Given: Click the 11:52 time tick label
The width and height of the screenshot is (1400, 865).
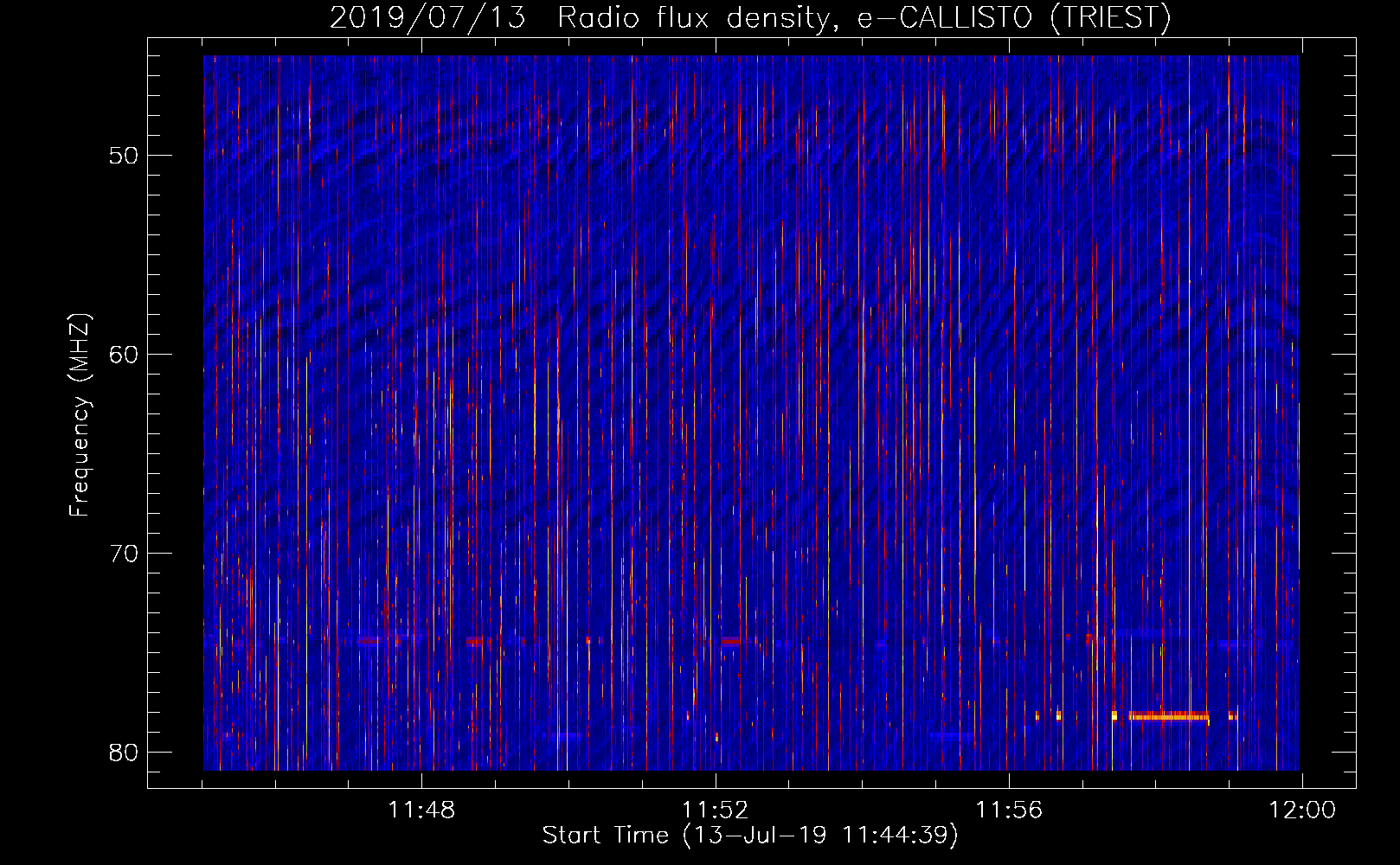Looking at the screenshot, I should (x=716, y=811).
